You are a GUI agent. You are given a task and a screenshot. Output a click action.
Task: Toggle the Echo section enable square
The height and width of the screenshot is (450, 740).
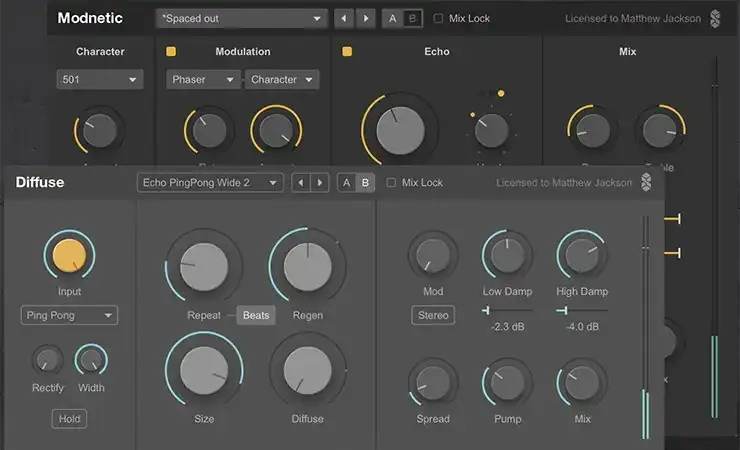coord(347,51)
